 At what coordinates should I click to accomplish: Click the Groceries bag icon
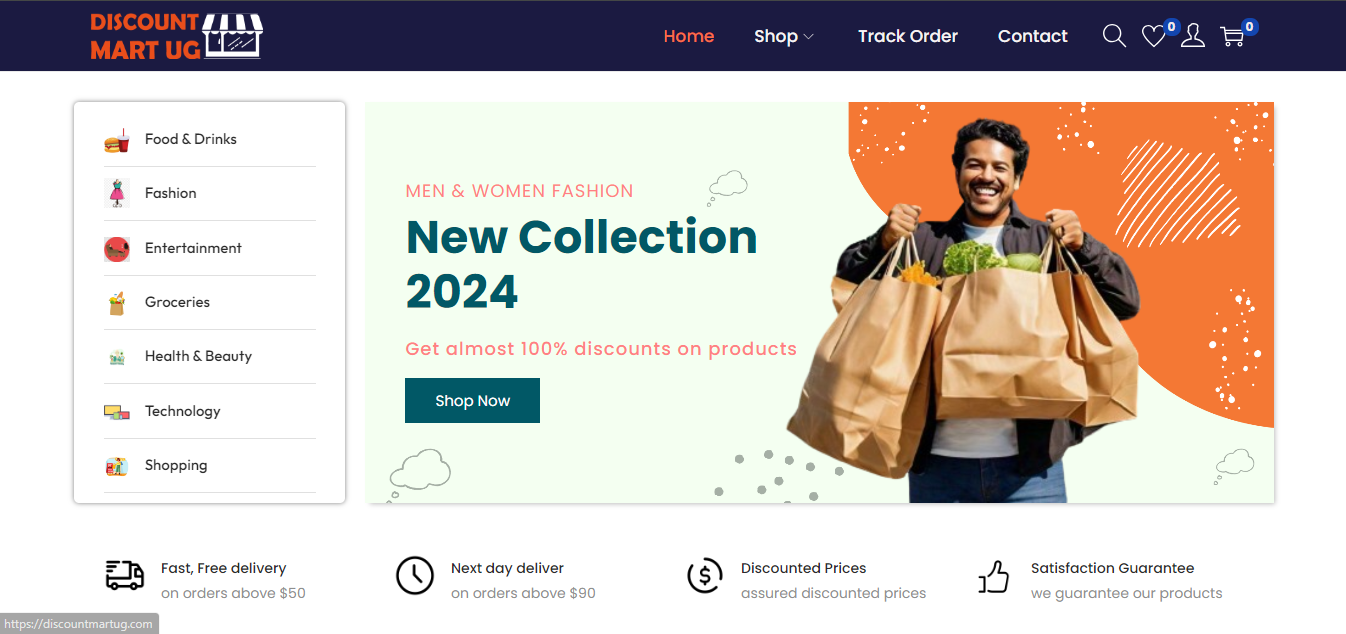click(x=117, y=302)
